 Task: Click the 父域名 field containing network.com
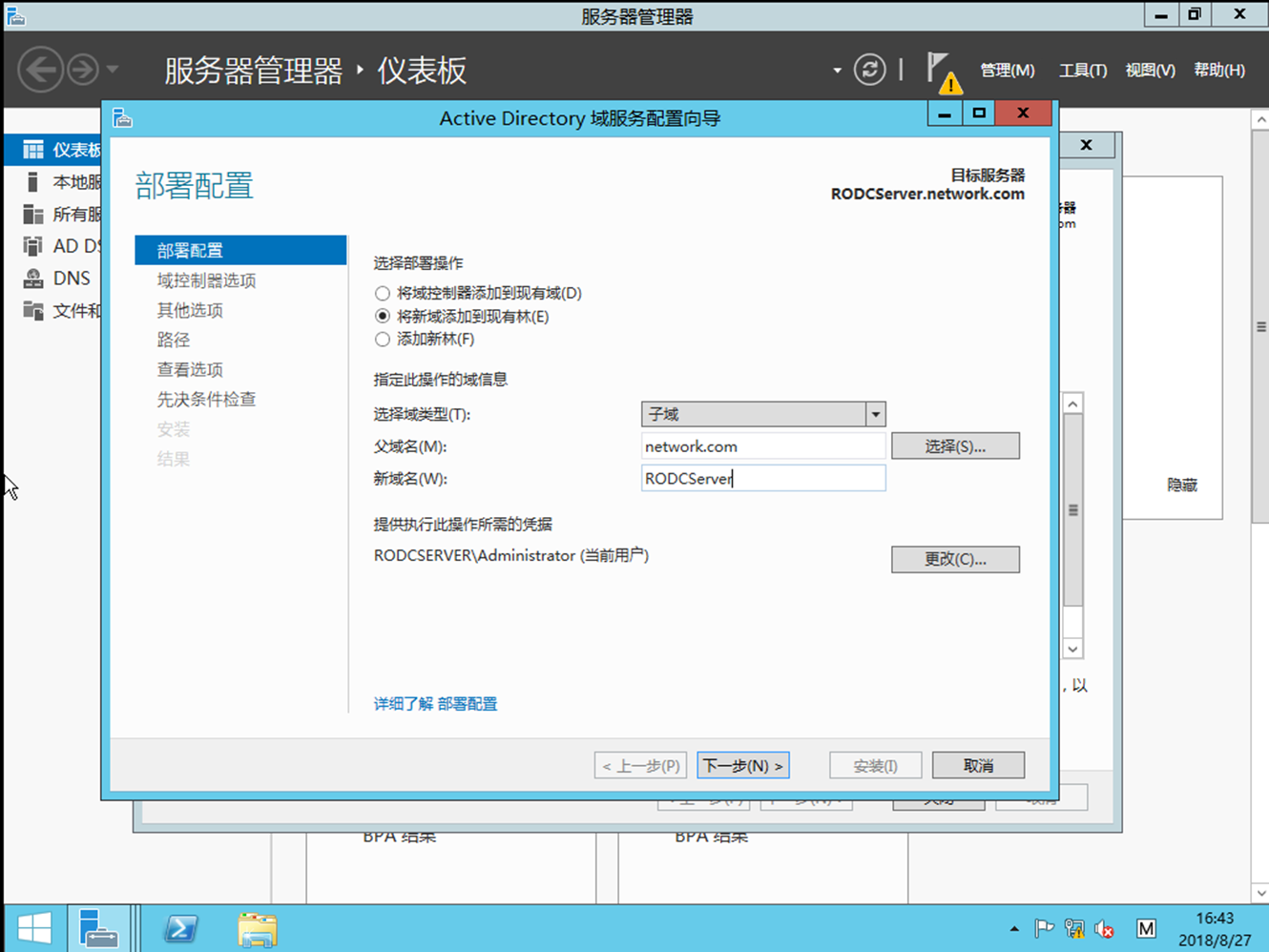(x=763, y=446)
